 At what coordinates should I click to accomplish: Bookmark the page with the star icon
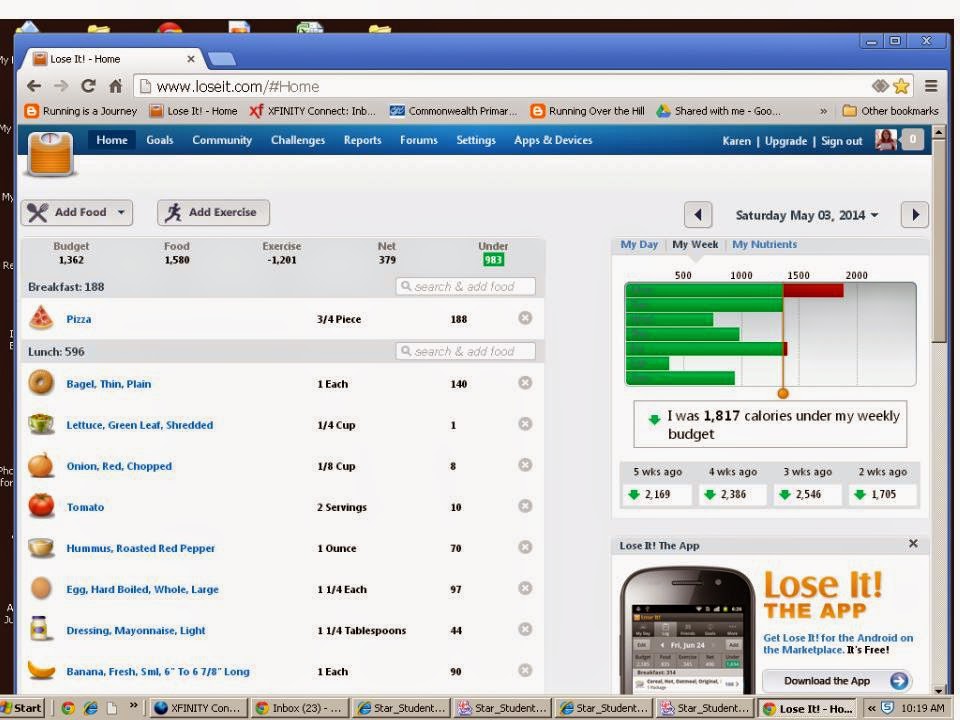(x=901, y=86)
